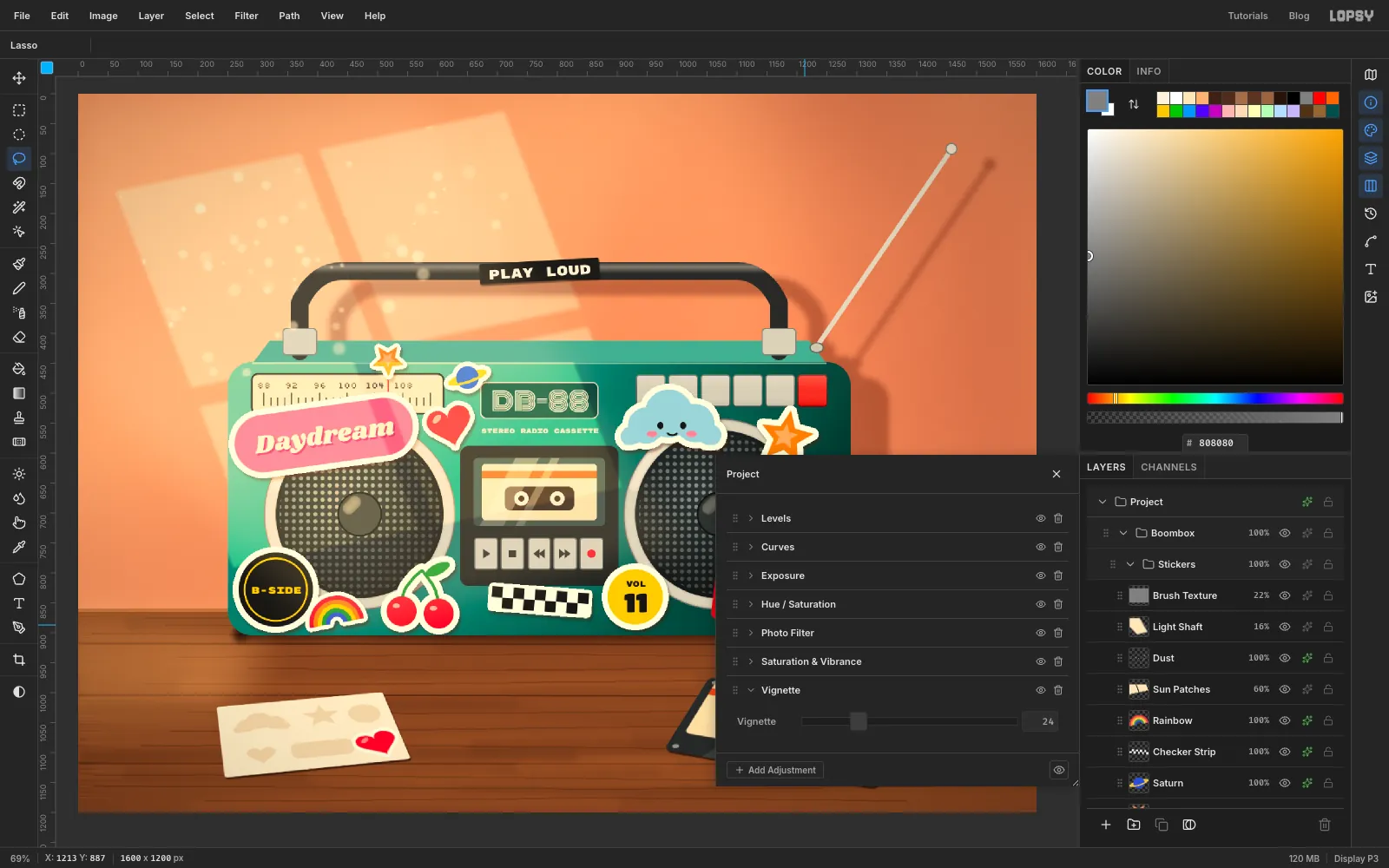This screenshot has width=1389, height=868.
Task: Delete layer with trash icon in Layers panel
Action: point(1325,825)
